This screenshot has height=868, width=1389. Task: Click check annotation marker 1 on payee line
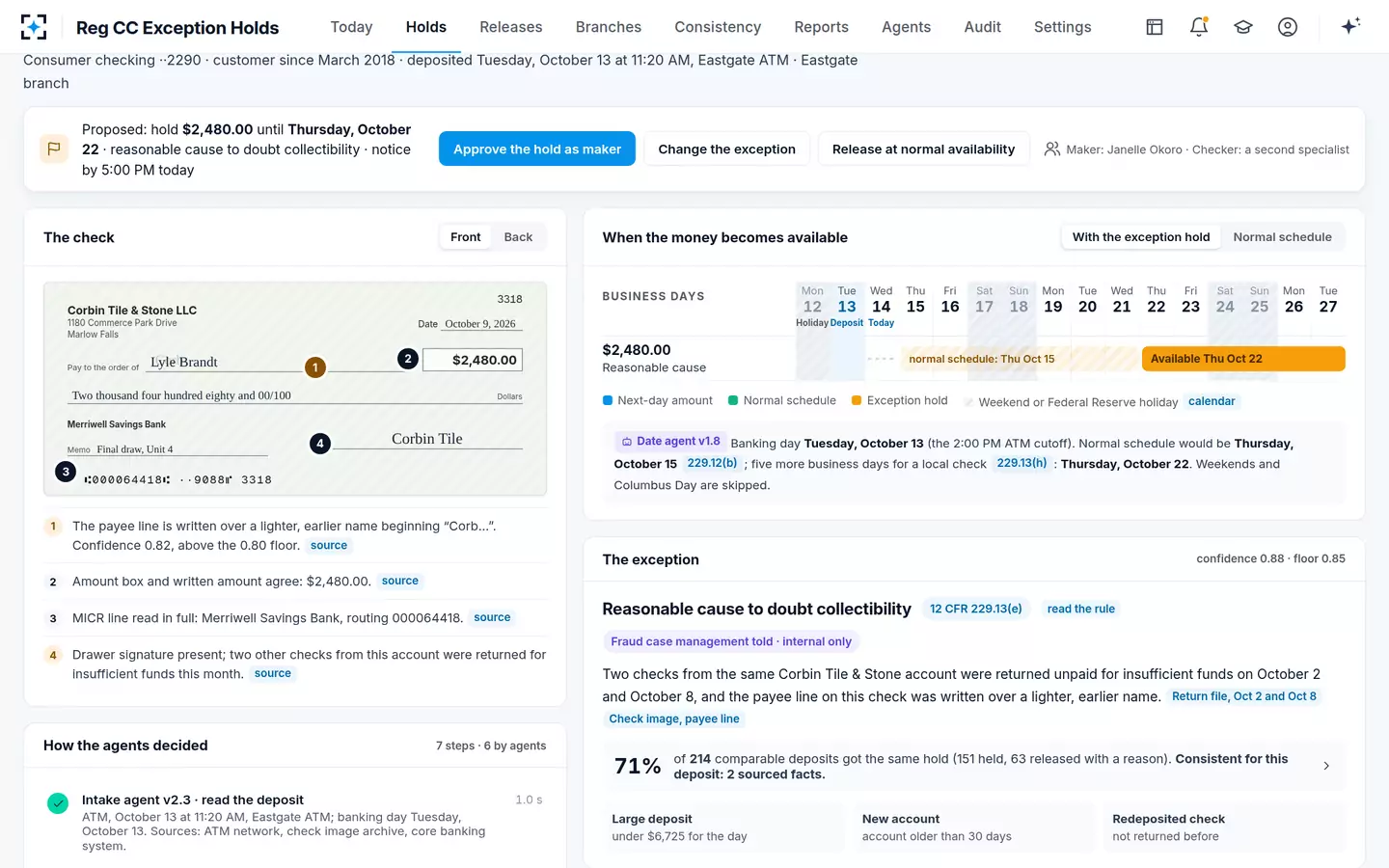point(314,367)
